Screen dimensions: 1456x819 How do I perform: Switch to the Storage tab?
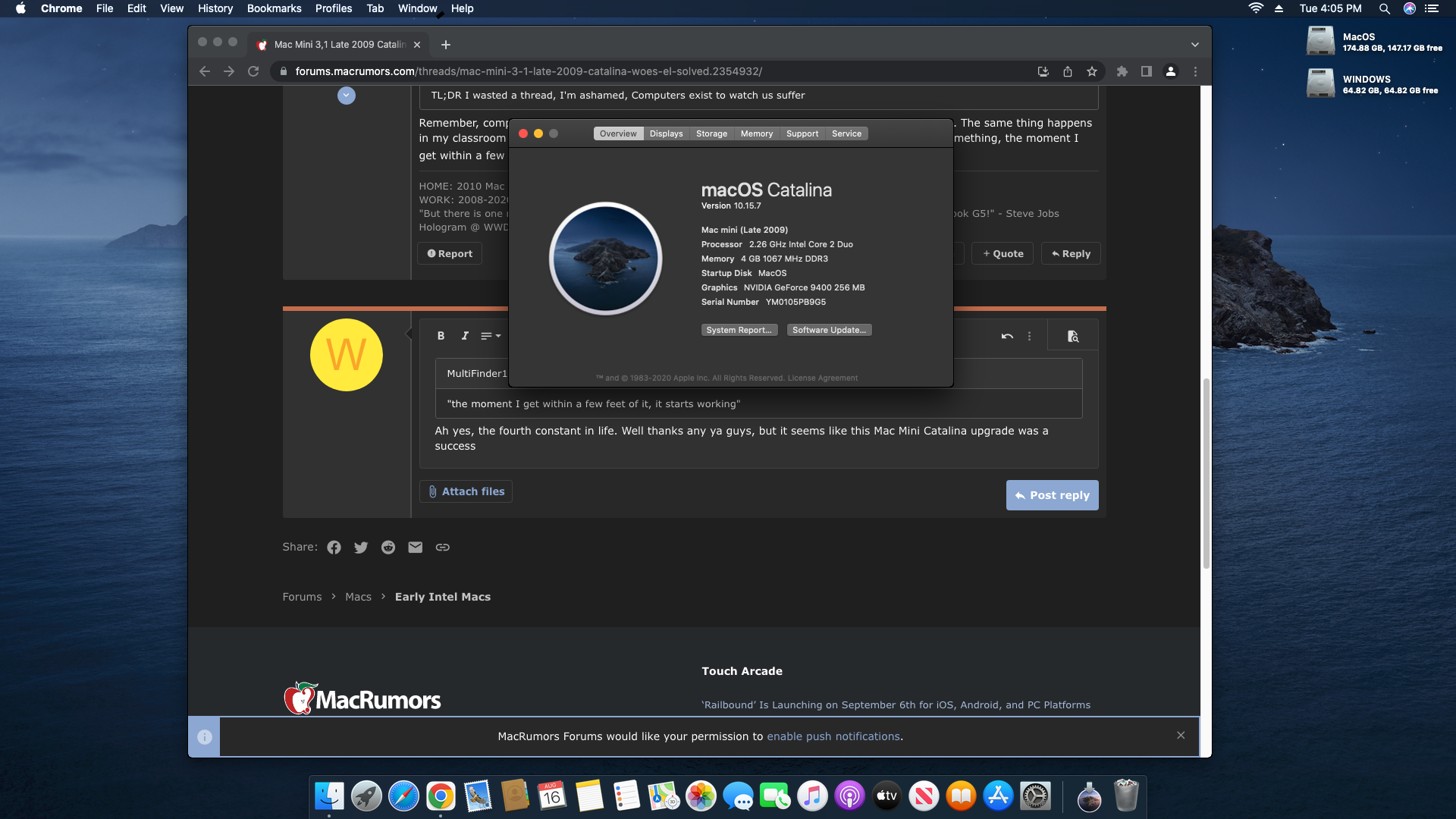[711, 133]
